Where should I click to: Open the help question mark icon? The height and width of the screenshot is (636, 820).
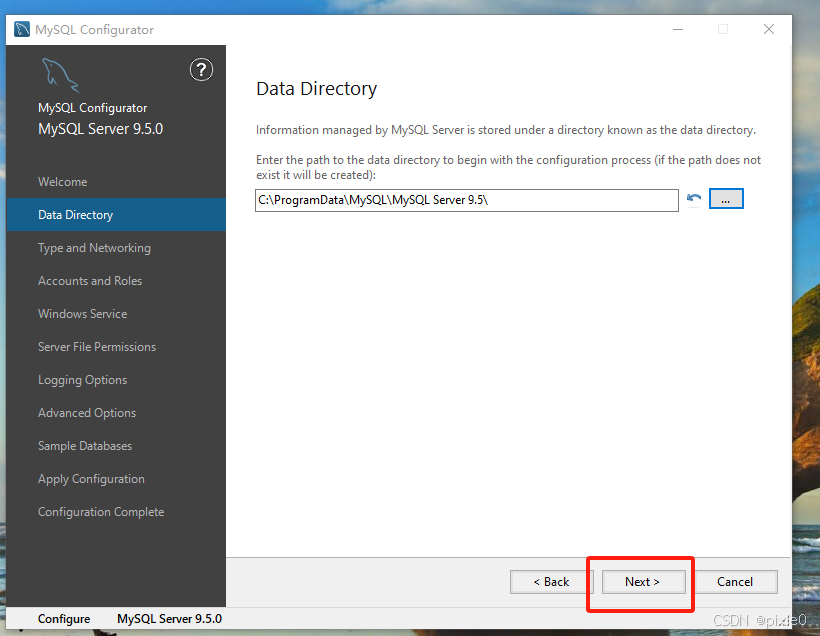[201, 70]
